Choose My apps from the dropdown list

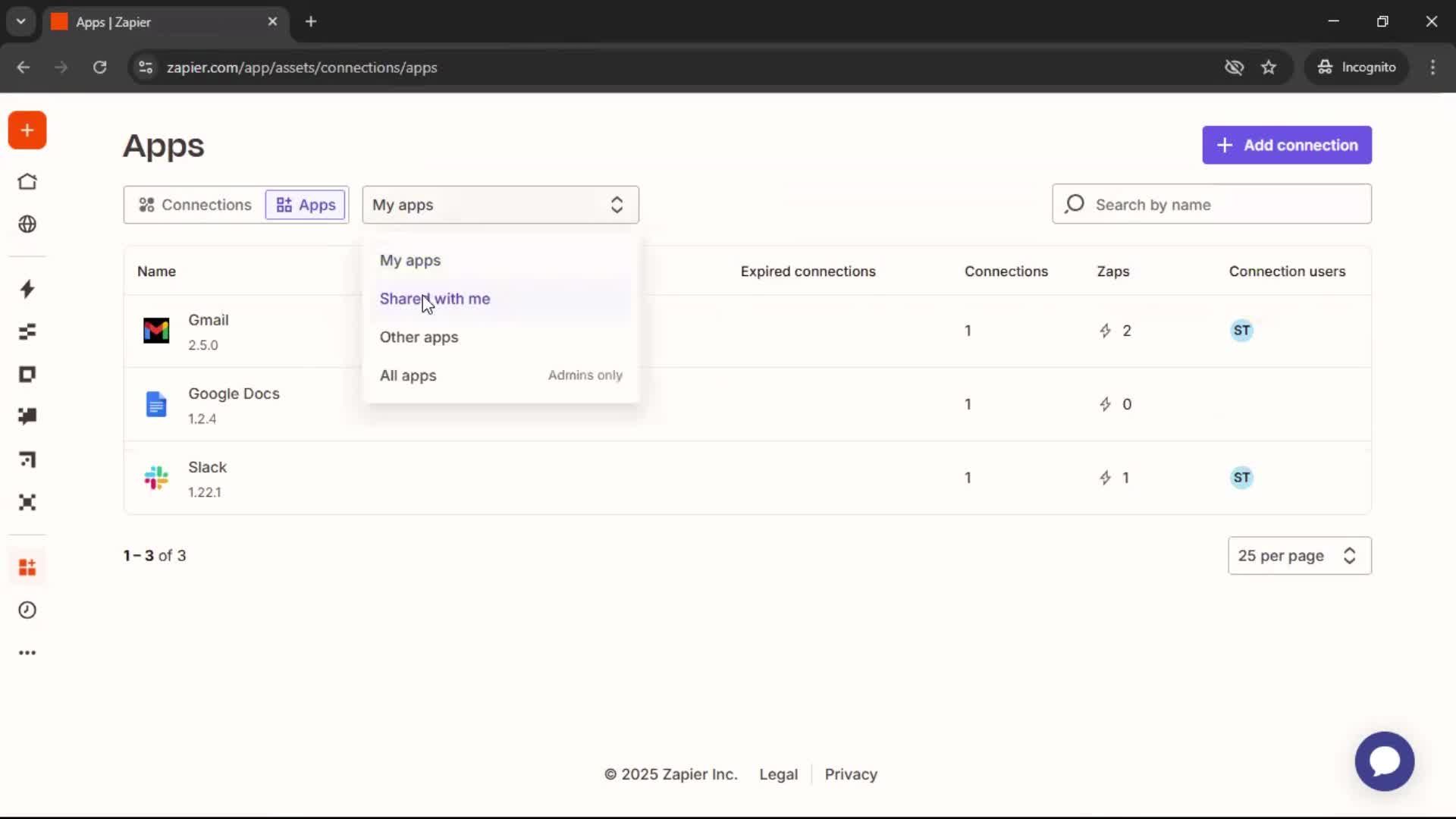pyautogui.click(x=500, y=260)
